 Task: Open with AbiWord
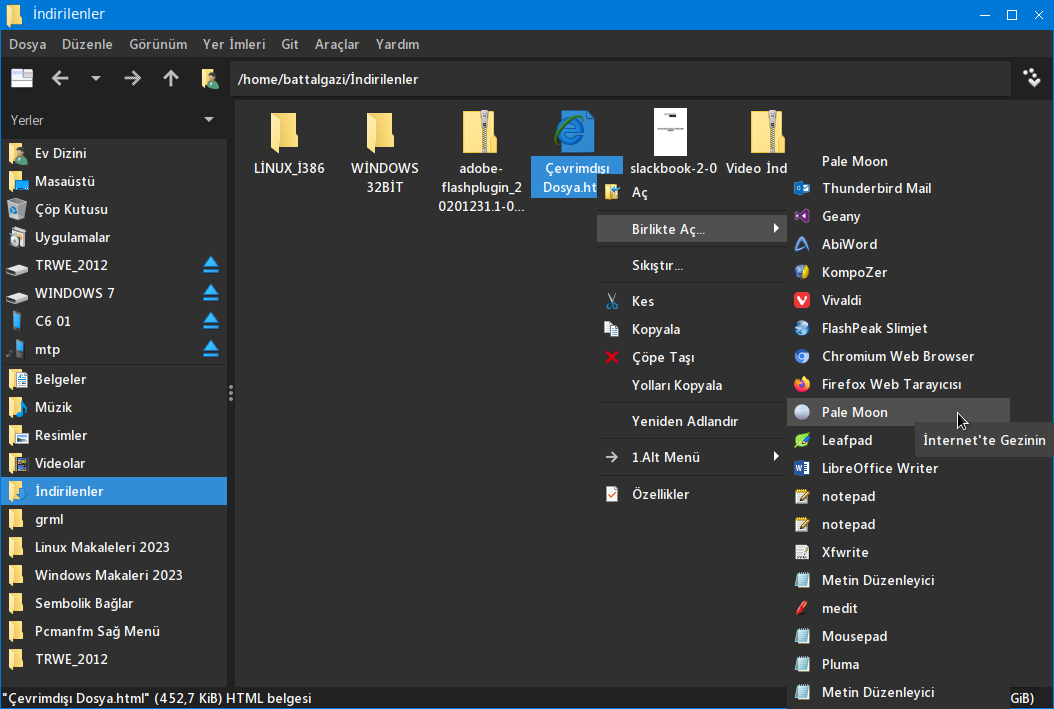[898, 244]
